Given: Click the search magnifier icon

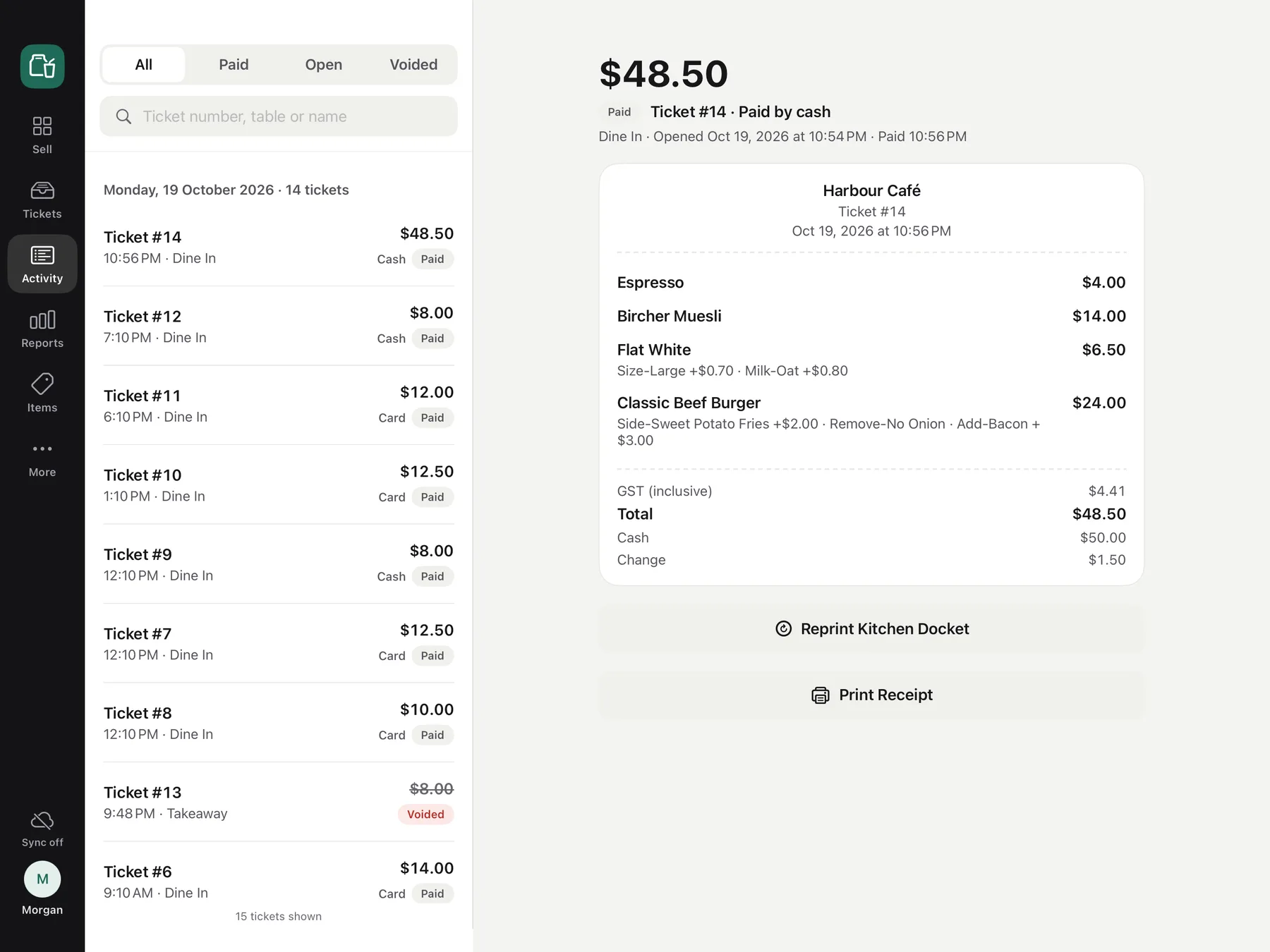Looking at the screenshot, I should 123,116.
